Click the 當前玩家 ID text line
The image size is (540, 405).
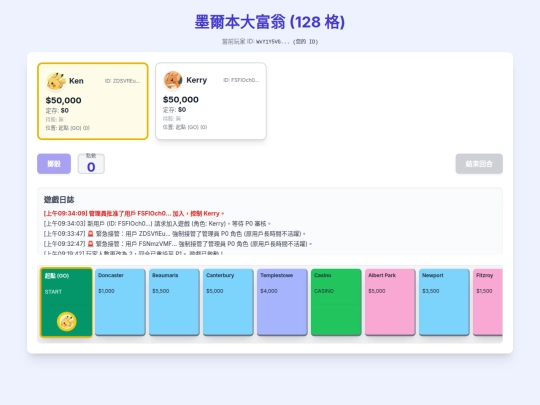(270, 42)
